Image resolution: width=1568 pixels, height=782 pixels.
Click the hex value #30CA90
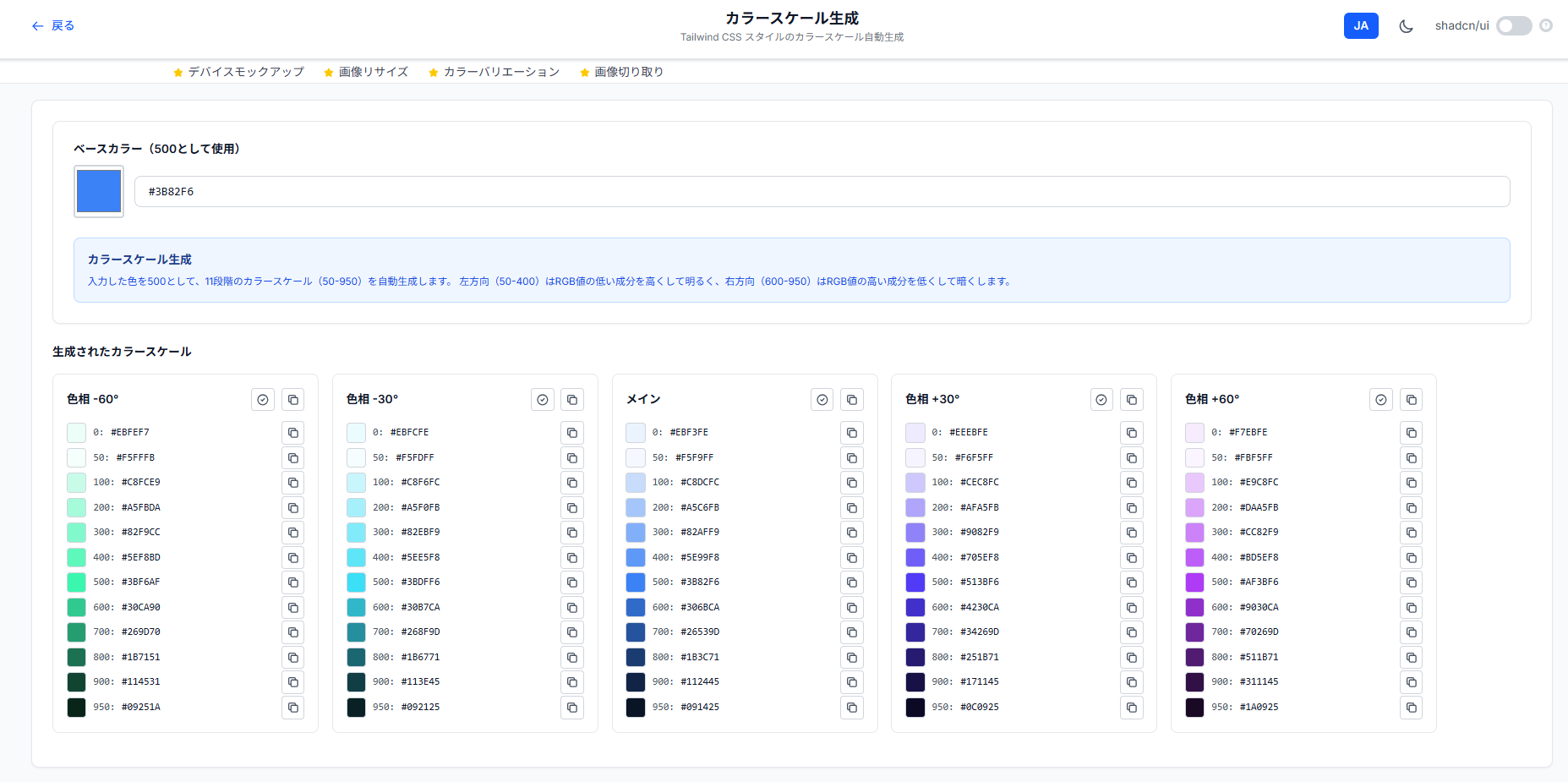pyautogui.click(x=141, y=608)
